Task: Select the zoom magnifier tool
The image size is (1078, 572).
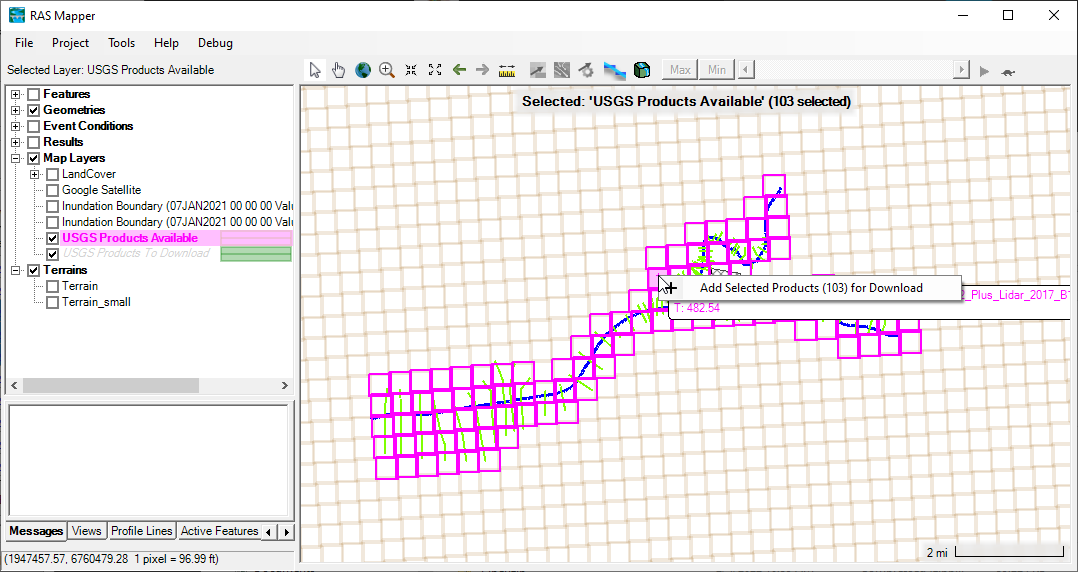Action: point(387,70)
